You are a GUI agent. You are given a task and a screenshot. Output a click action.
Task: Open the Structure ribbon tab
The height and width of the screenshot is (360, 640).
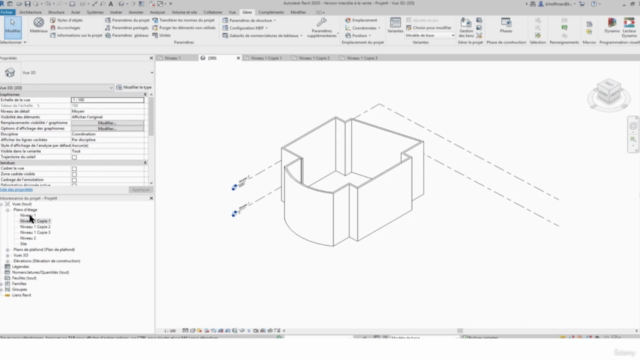56,12
